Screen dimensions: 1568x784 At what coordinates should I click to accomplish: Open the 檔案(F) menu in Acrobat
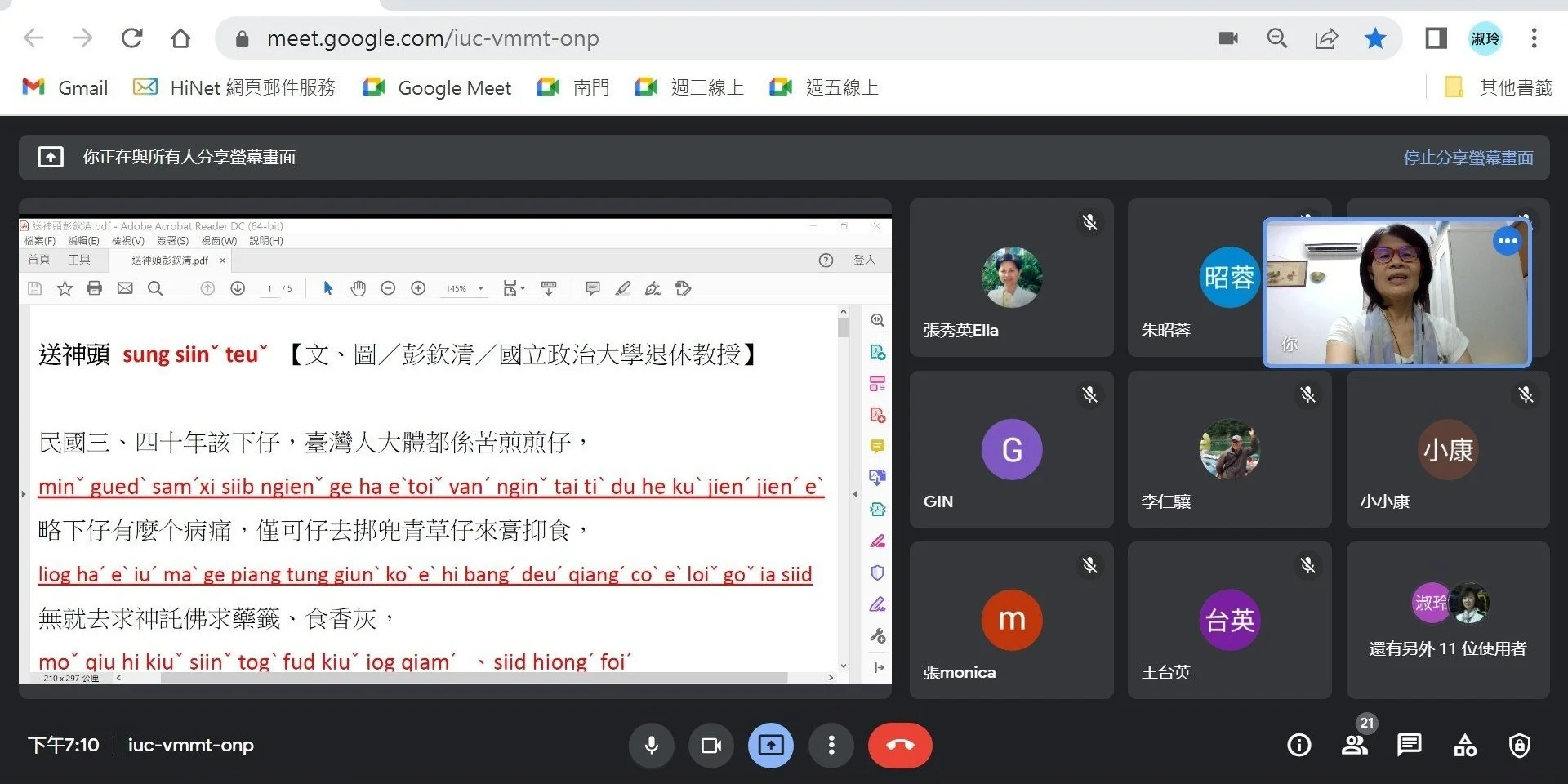coord(40,241)
